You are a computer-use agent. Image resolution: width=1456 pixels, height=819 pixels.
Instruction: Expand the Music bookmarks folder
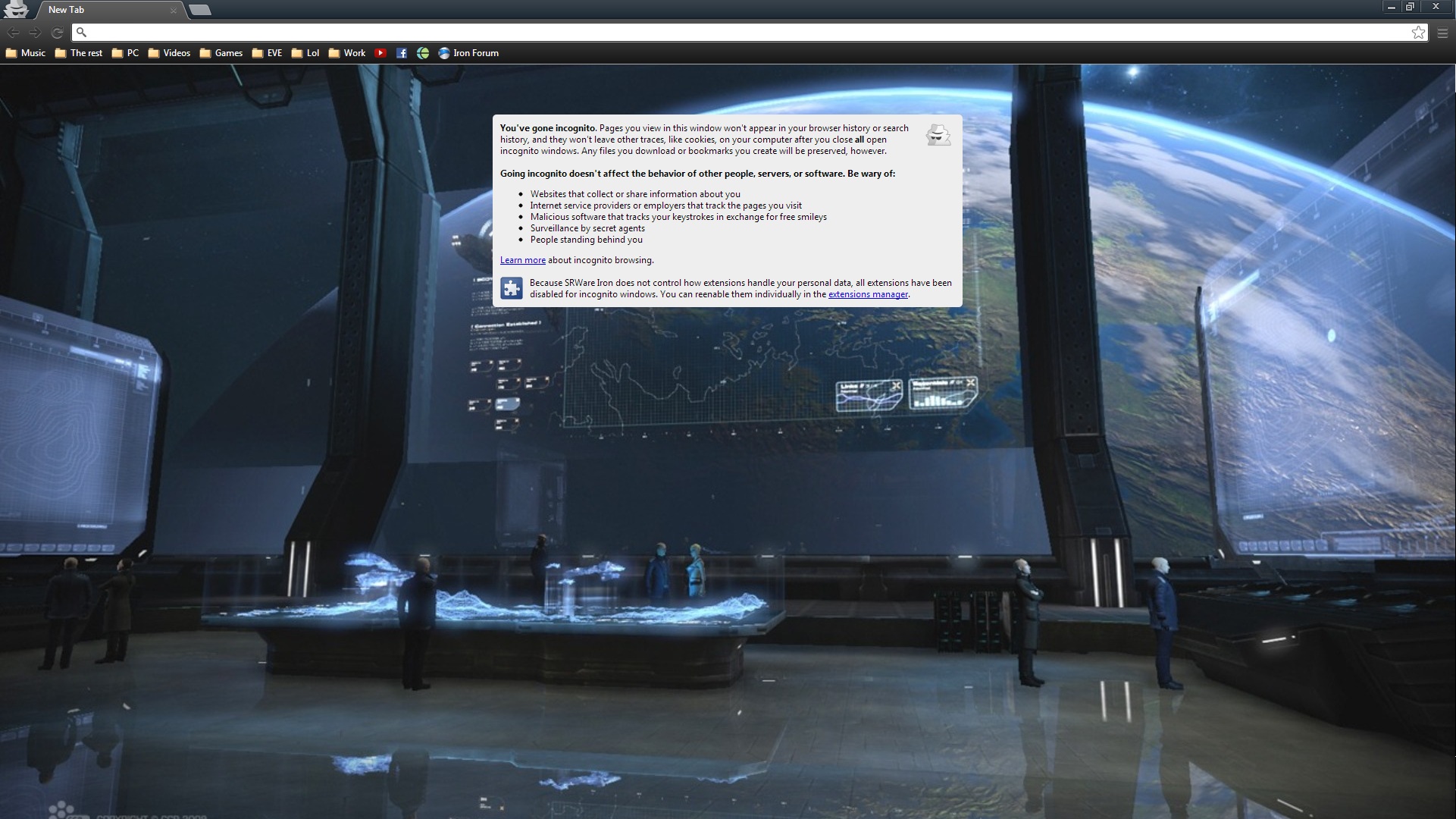tap(26, 53)
